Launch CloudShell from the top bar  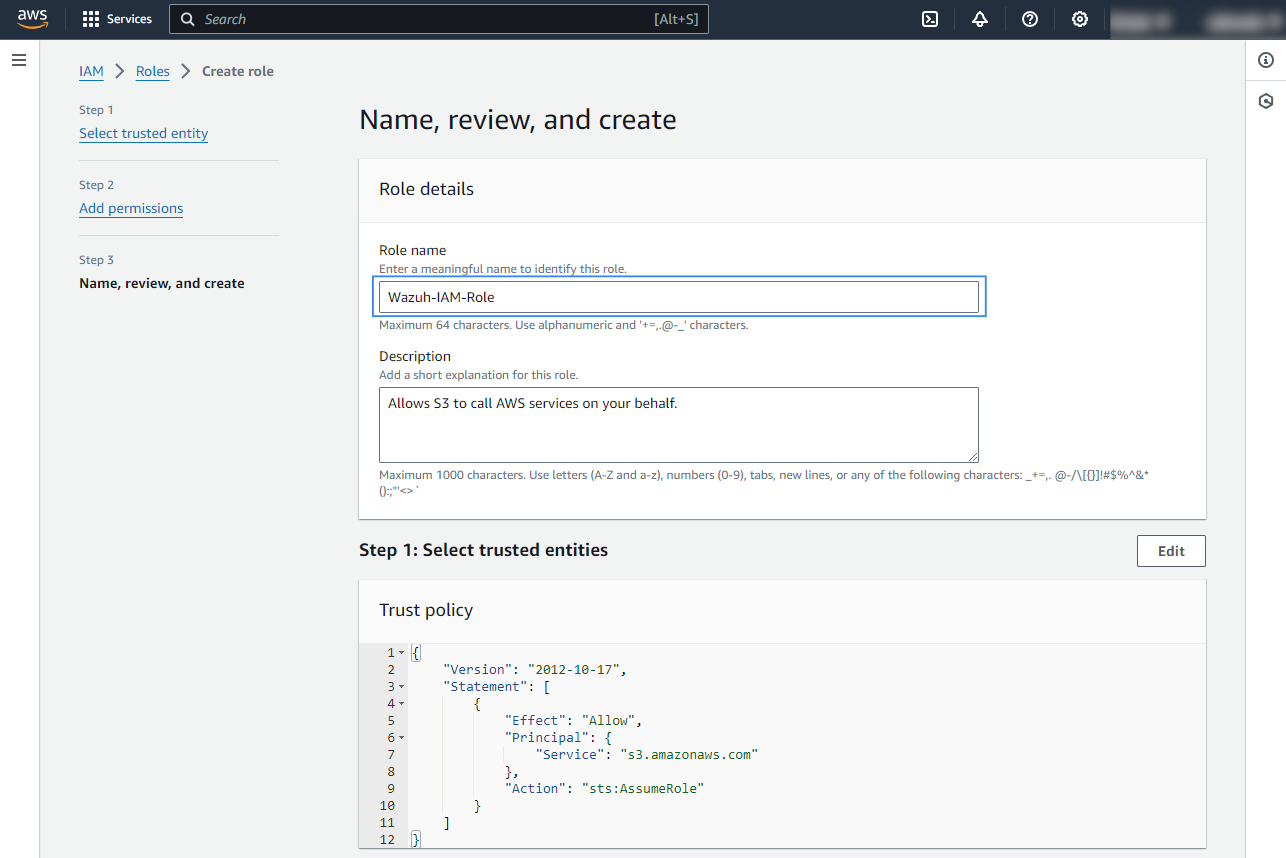pyautogui.click(x=930, y=19)
